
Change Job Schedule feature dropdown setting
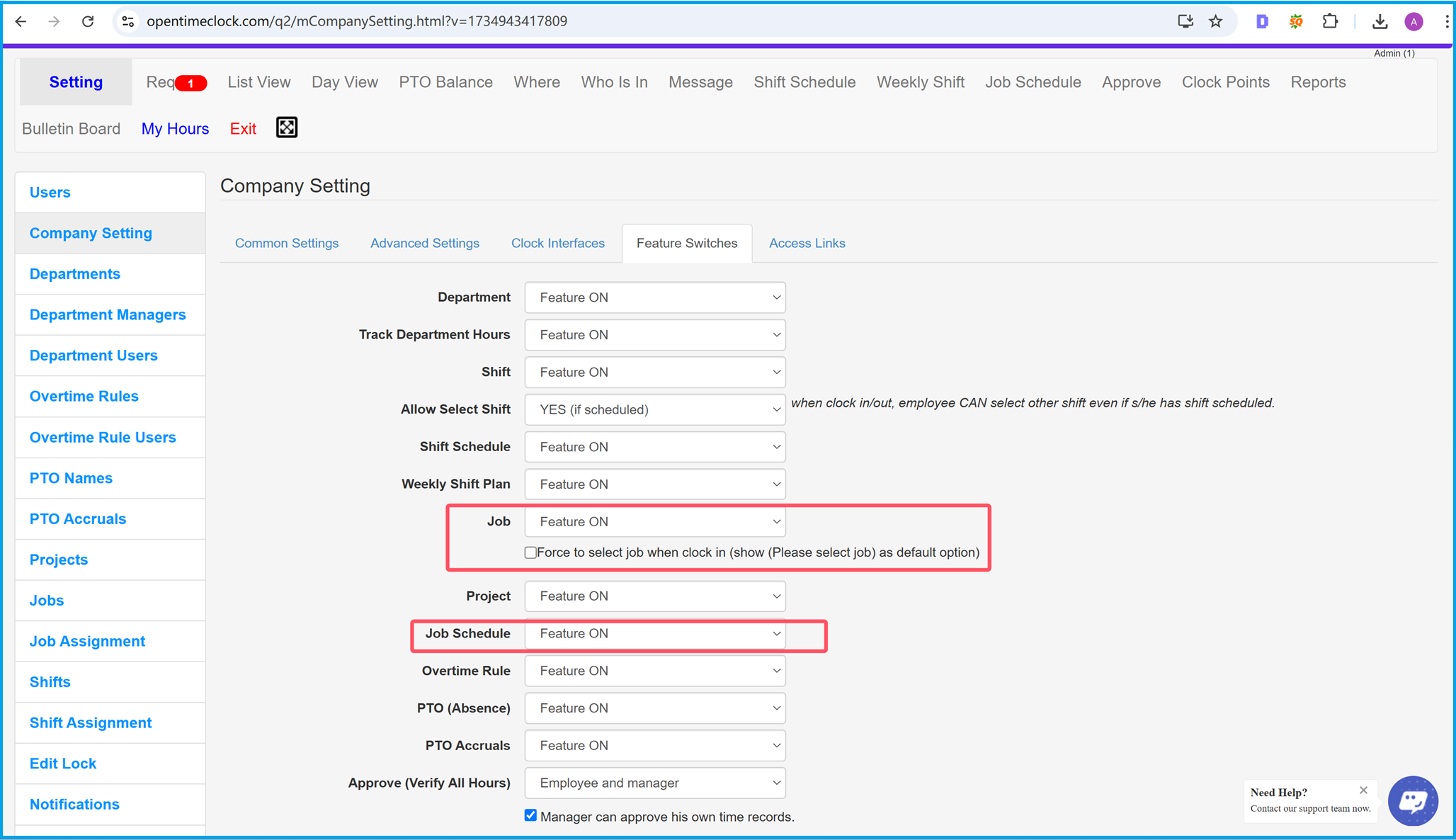click(x=656, y=634)
